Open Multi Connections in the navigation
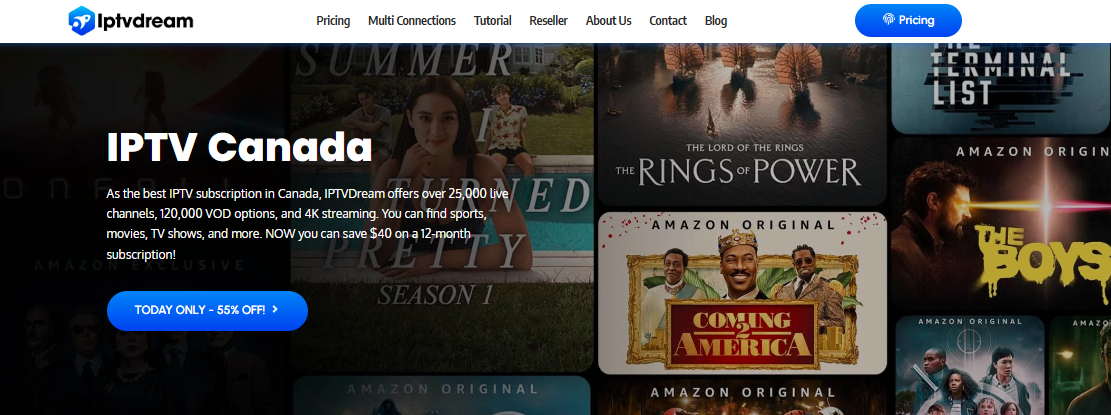The width and height of the screenshot is (1111, 415). pyautogui.click(x=412, y=21)
